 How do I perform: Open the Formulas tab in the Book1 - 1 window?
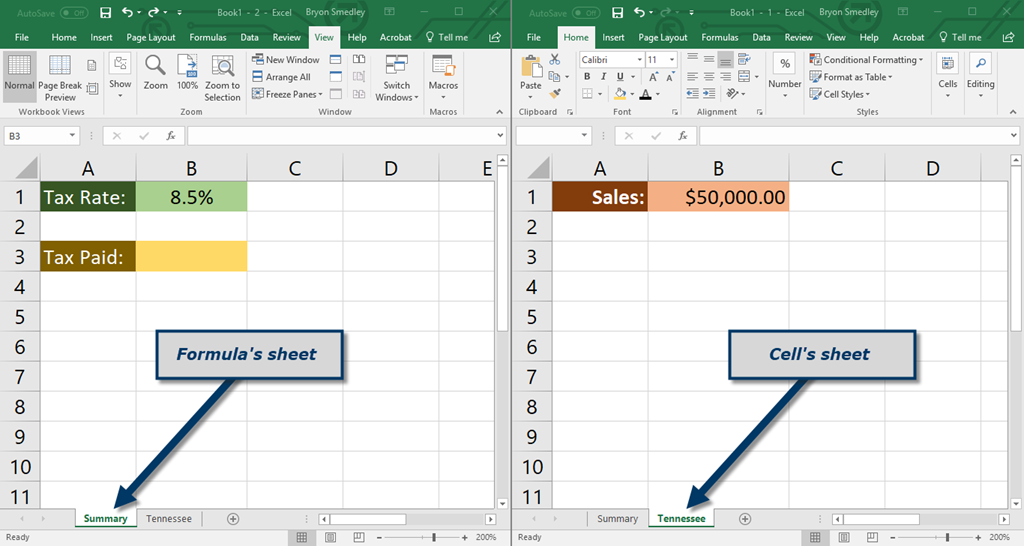point(719,37)
